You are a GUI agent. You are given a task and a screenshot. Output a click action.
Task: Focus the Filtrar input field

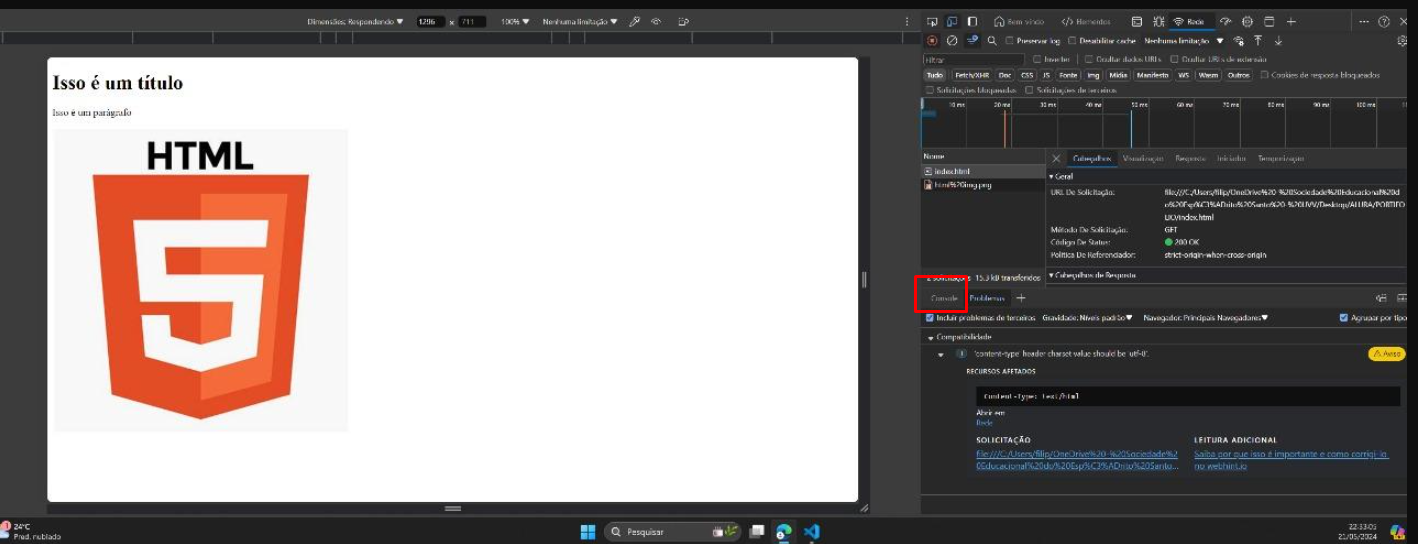pyautogui.click(x=973, y=59)
